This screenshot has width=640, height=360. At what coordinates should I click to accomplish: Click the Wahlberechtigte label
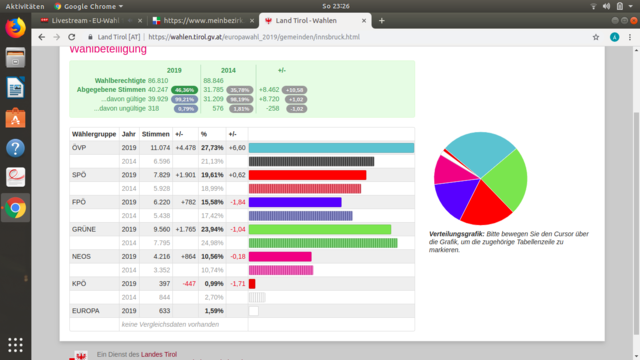coord(120,80)
